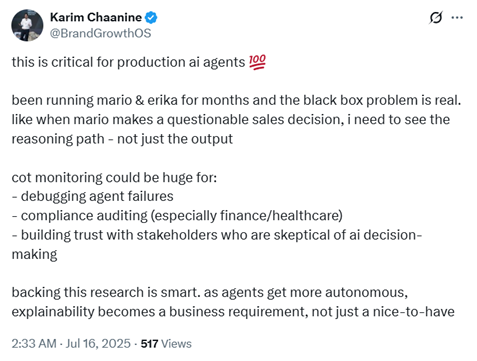
Task: Select the 'debugging agent failures' bullet
Action: pos(93,196)
